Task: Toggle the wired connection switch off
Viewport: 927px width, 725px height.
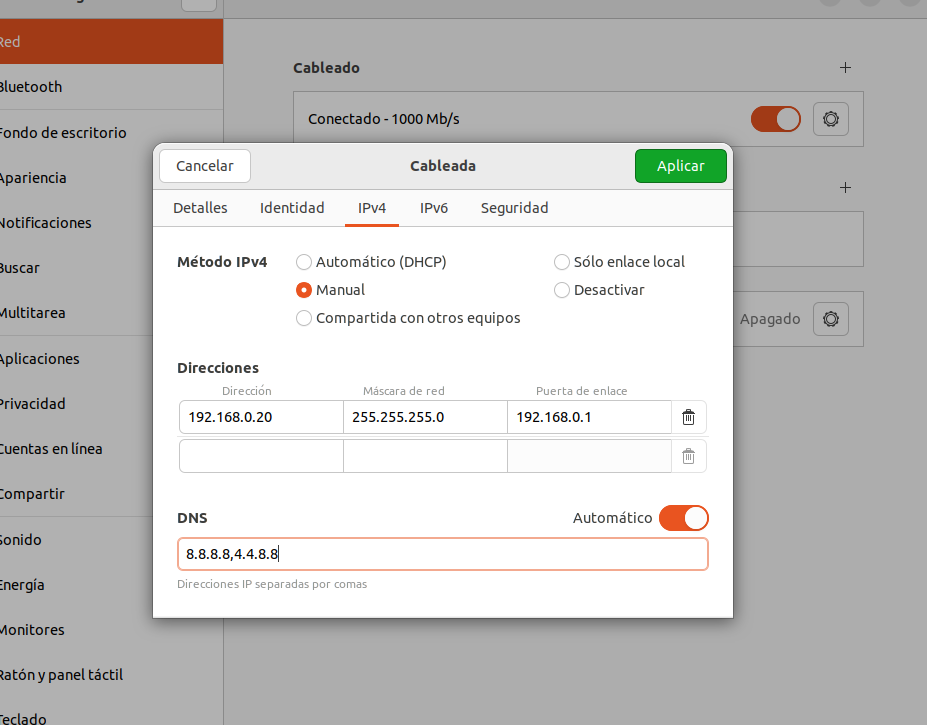Action: tap(776, 119)
